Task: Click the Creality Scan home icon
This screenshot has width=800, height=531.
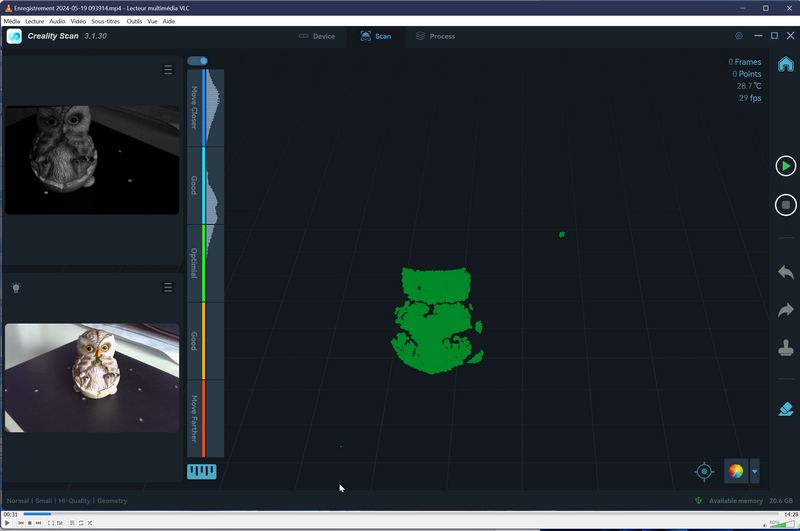Action: (786, 64)
